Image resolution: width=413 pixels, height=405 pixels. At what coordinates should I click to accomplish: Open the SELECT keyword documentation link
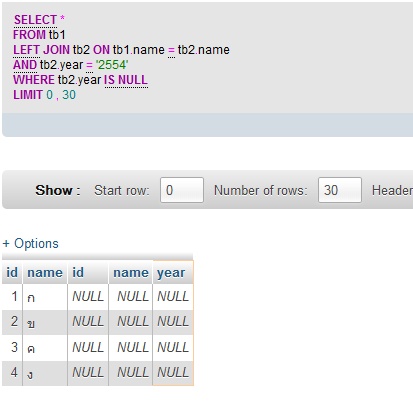click(35, 20)
